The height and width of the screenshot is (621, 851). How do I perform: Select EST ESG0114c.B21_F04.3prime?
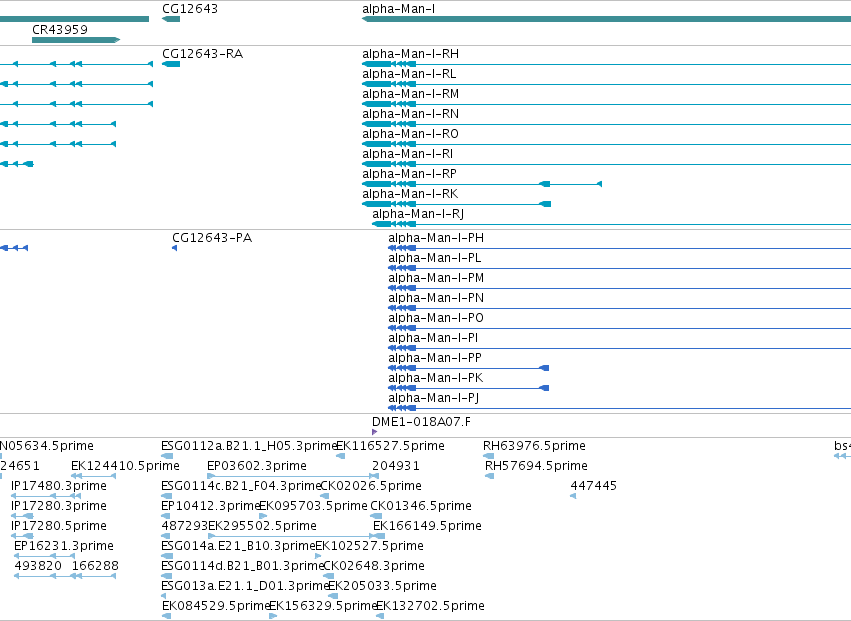pos(242,486)
